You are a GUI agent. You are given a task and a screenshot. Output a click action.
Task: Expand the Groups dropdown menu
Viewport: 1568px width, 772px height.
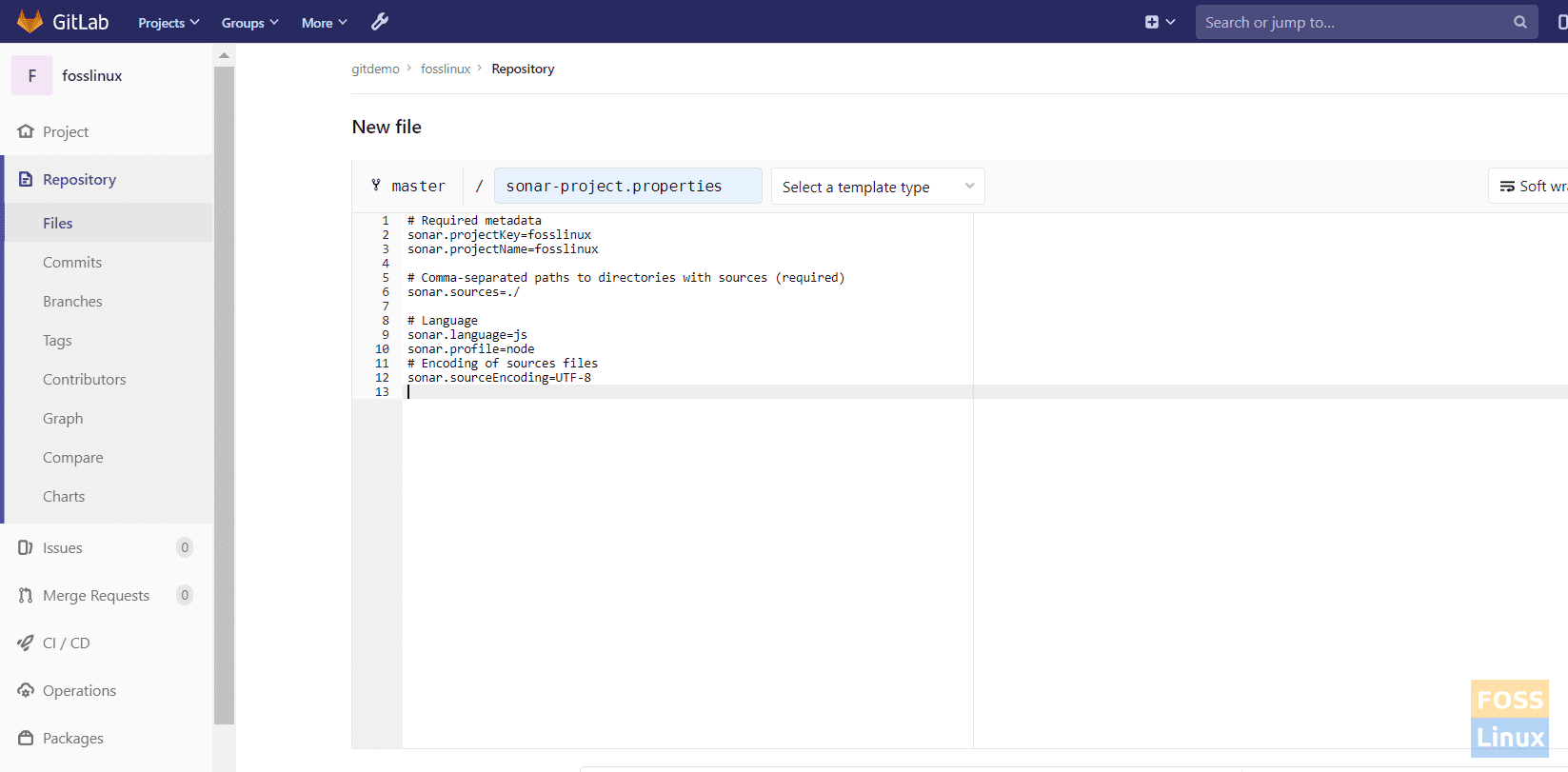point(249,23)
